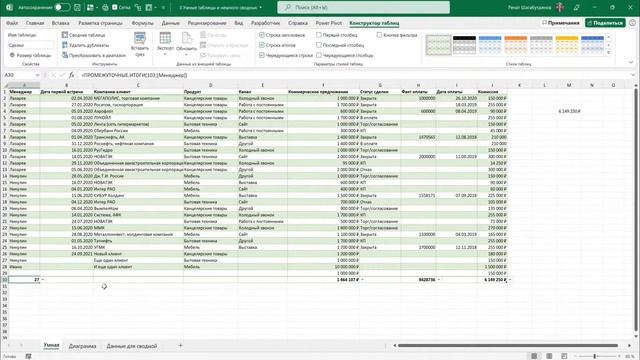The image size is (640, 360).
Task: Expand the table styles gallery
Action: [x=609, y=53]
